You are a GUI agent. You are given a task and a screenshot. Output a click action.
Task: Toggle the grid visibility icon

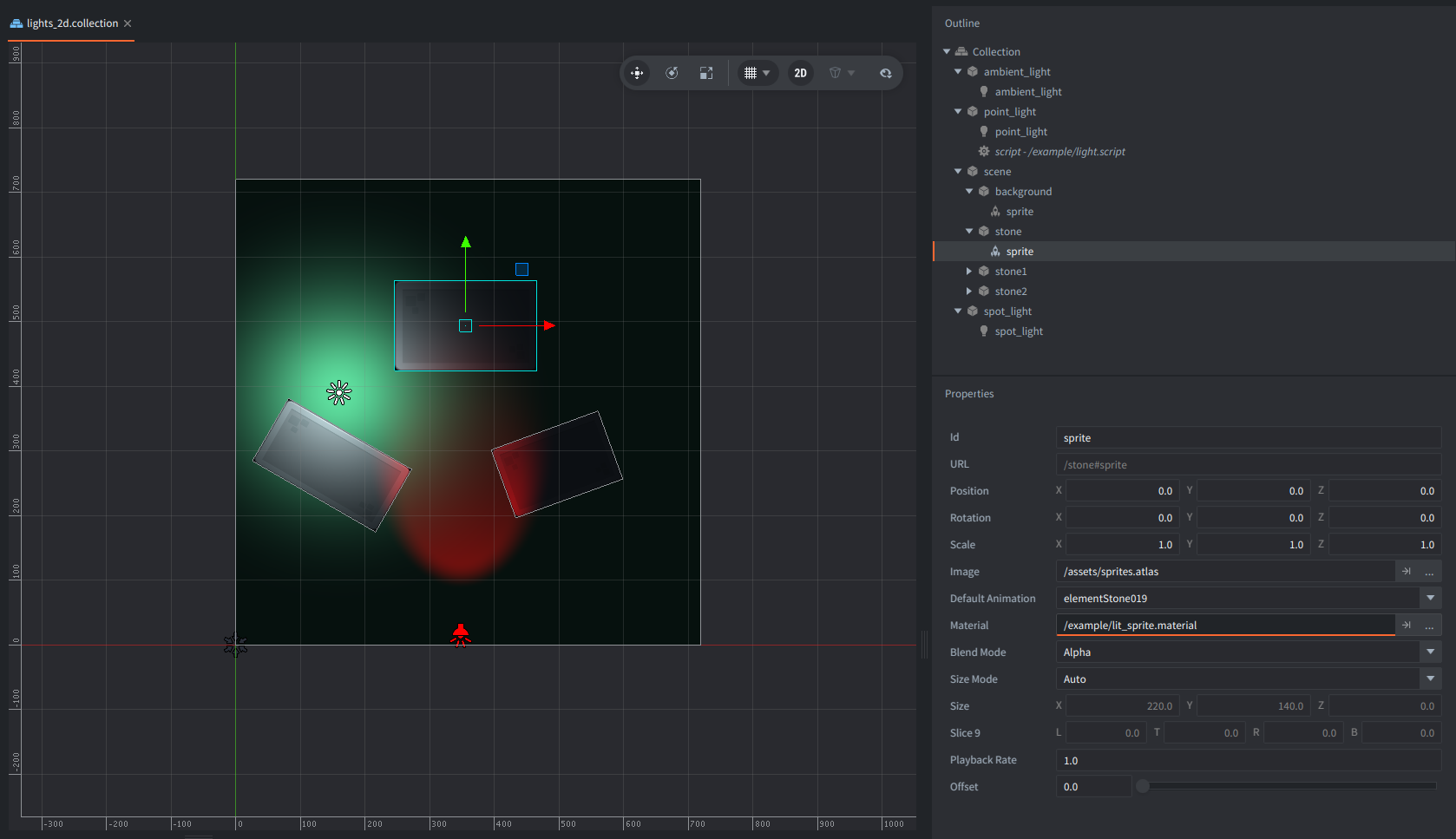pos(751,73)
